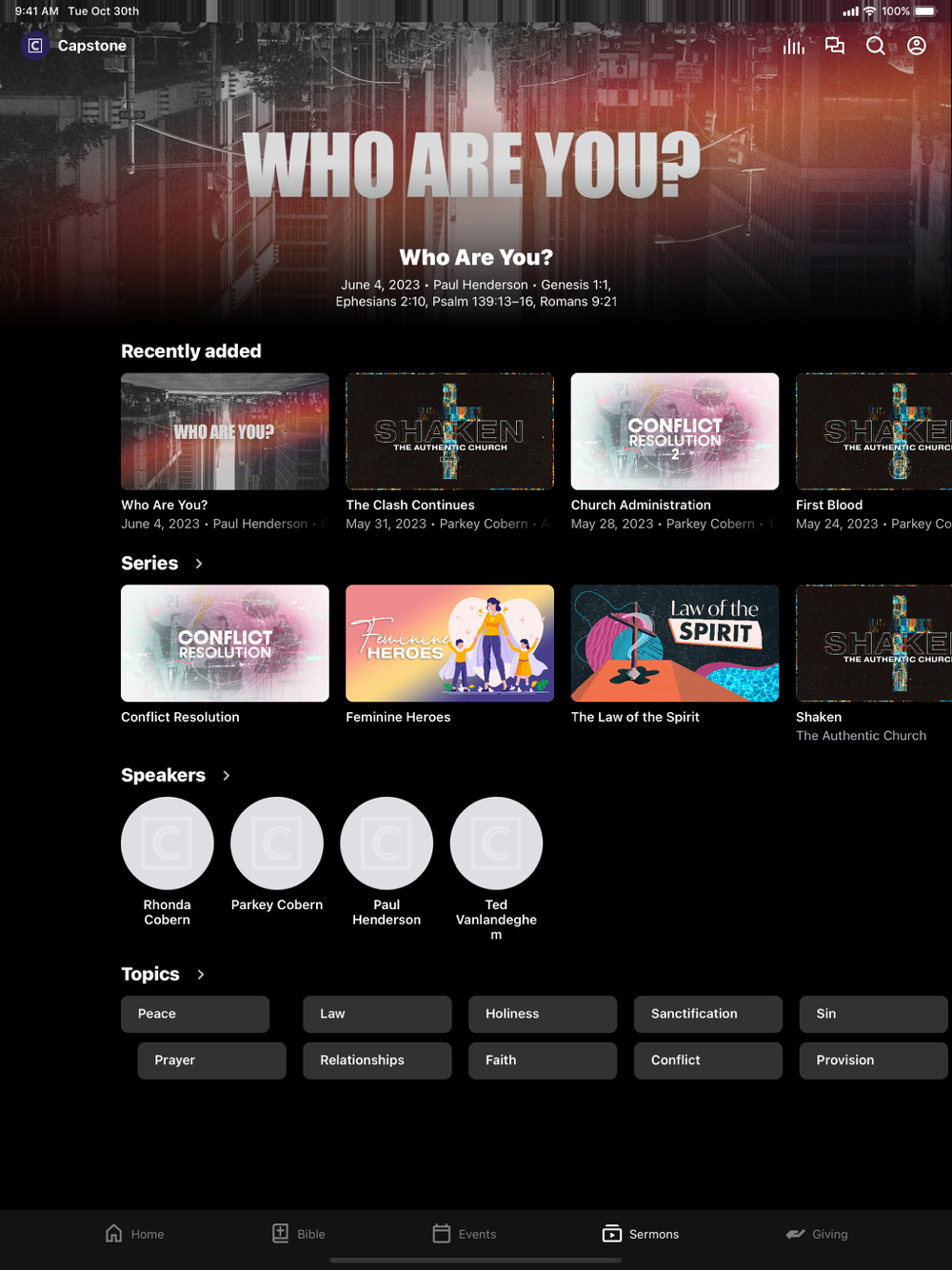Tap 'Recently added' heading
This screenshot has height=1270, width=952.
pyautogui.click(x=191, y=351)
